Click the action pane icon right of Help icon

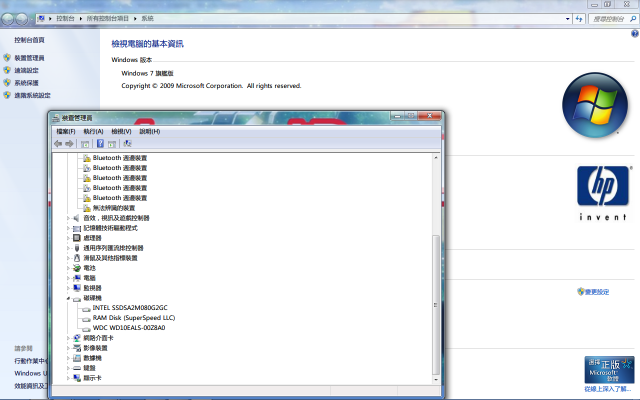[x=112, y=144]
